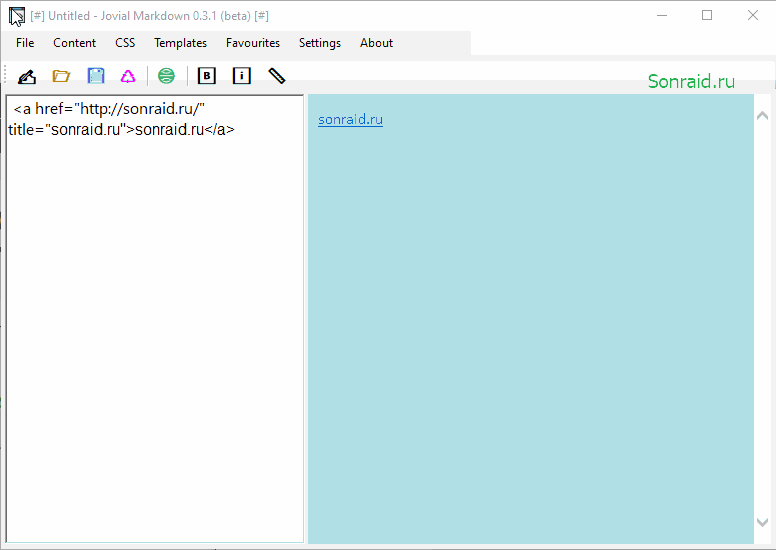The height and width of the screenshot is (550, 776).
Task: Click the preview scrollbar down arrow
Action: (x=763, y=522)
